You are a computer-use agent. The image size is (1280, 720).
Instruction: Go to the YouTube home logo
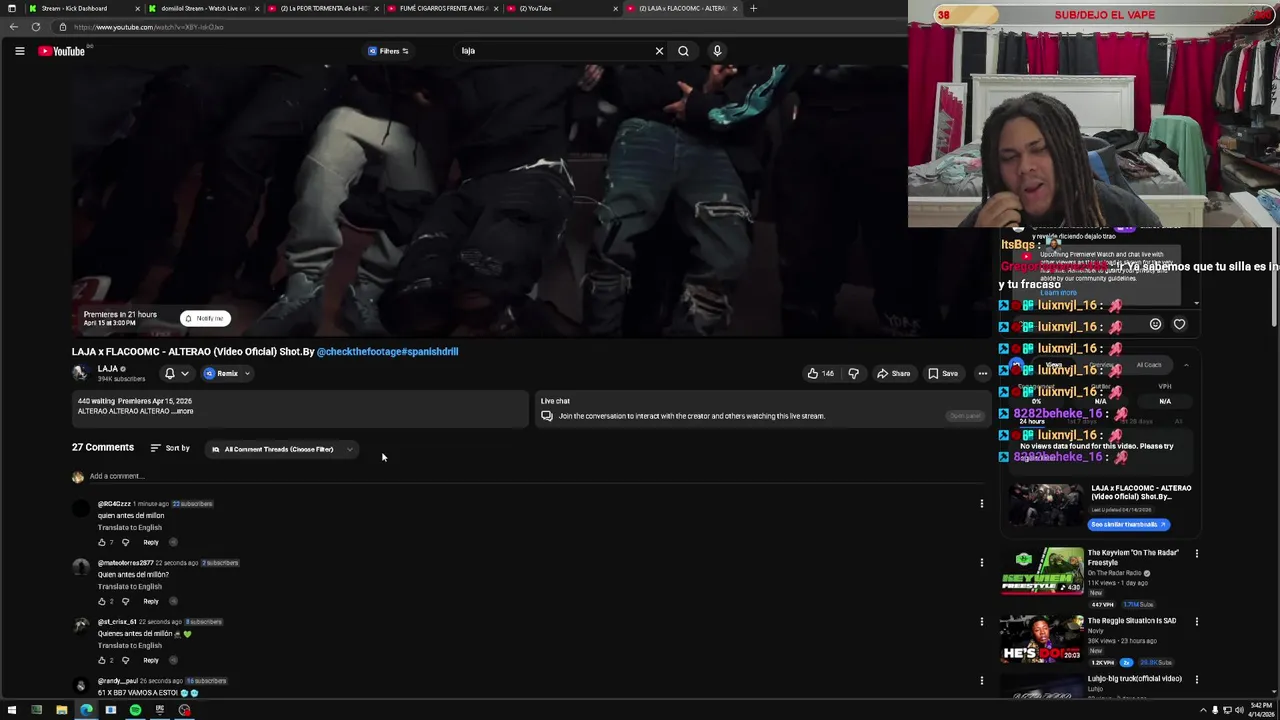point(62,51)
